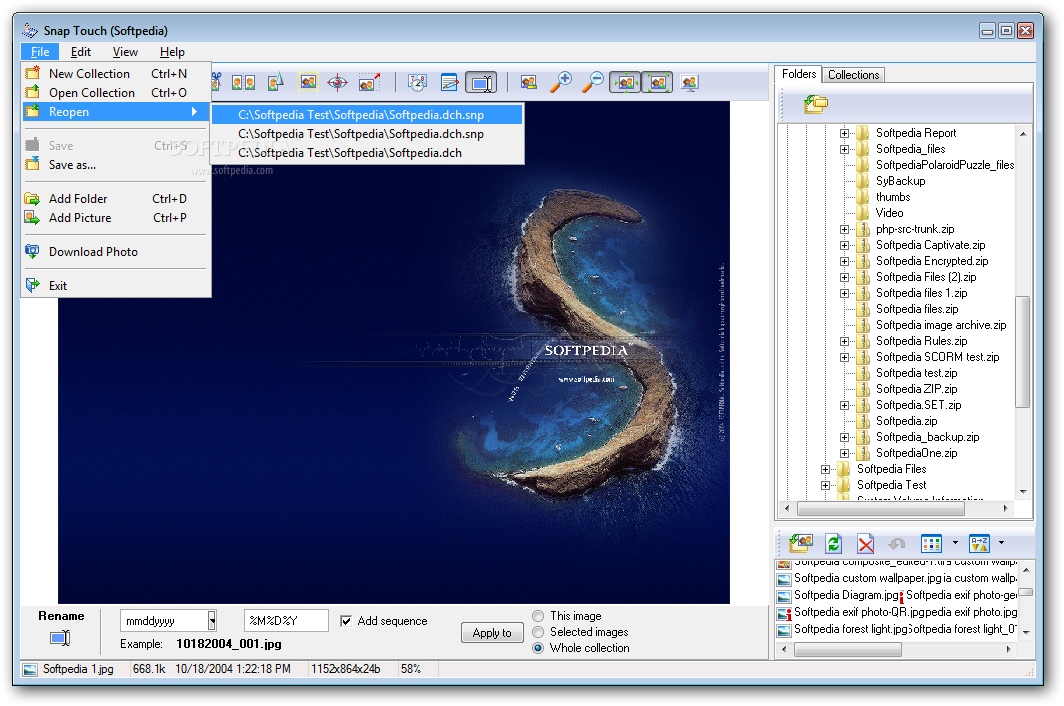This screenshot has width=1064, height=706.
Task: Open the View menu
Action: click(125, 52)
